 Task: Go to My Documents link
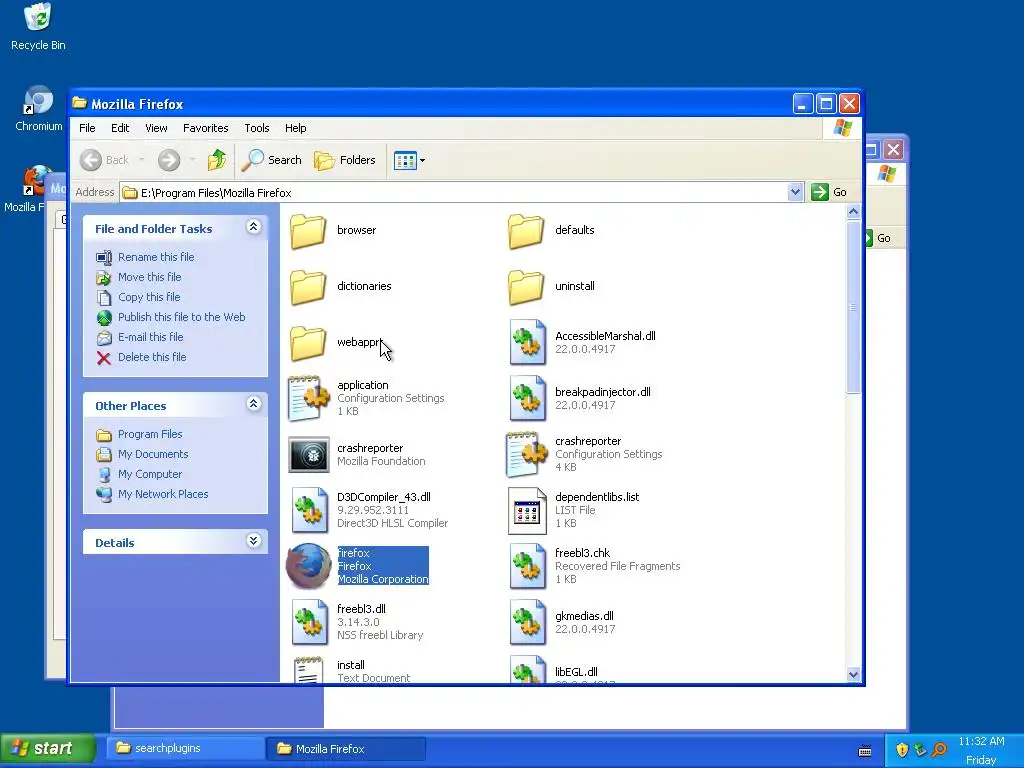[142, 454]
